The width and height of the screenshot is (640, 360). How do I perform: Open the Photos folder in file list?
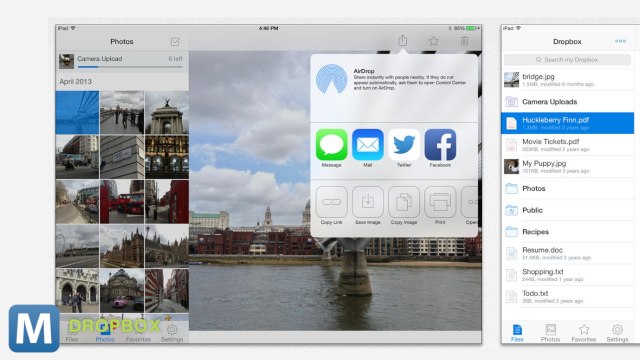click(567, 189)
